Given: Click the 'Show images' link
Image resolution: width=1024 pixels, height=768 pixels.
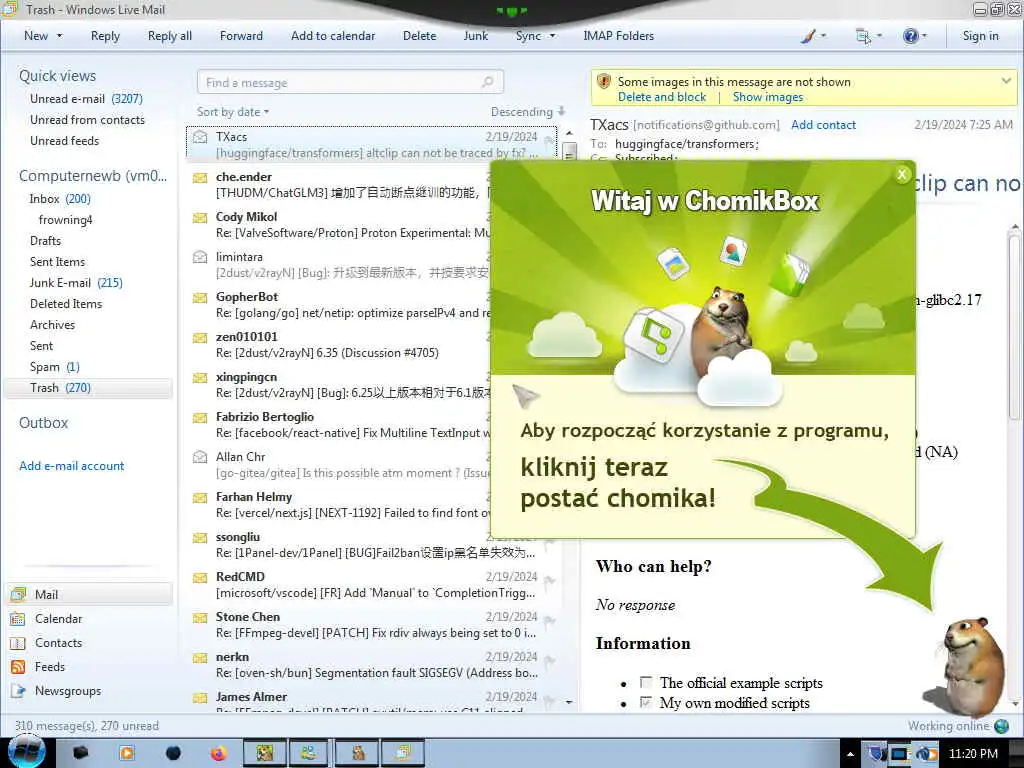Looking at the screenshot, I should pyautogui.click(x=768, y=97).
